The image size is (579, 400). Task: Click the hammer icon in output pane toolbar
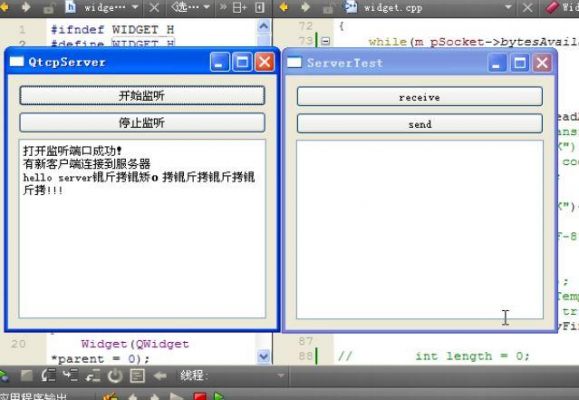(110, 397)
